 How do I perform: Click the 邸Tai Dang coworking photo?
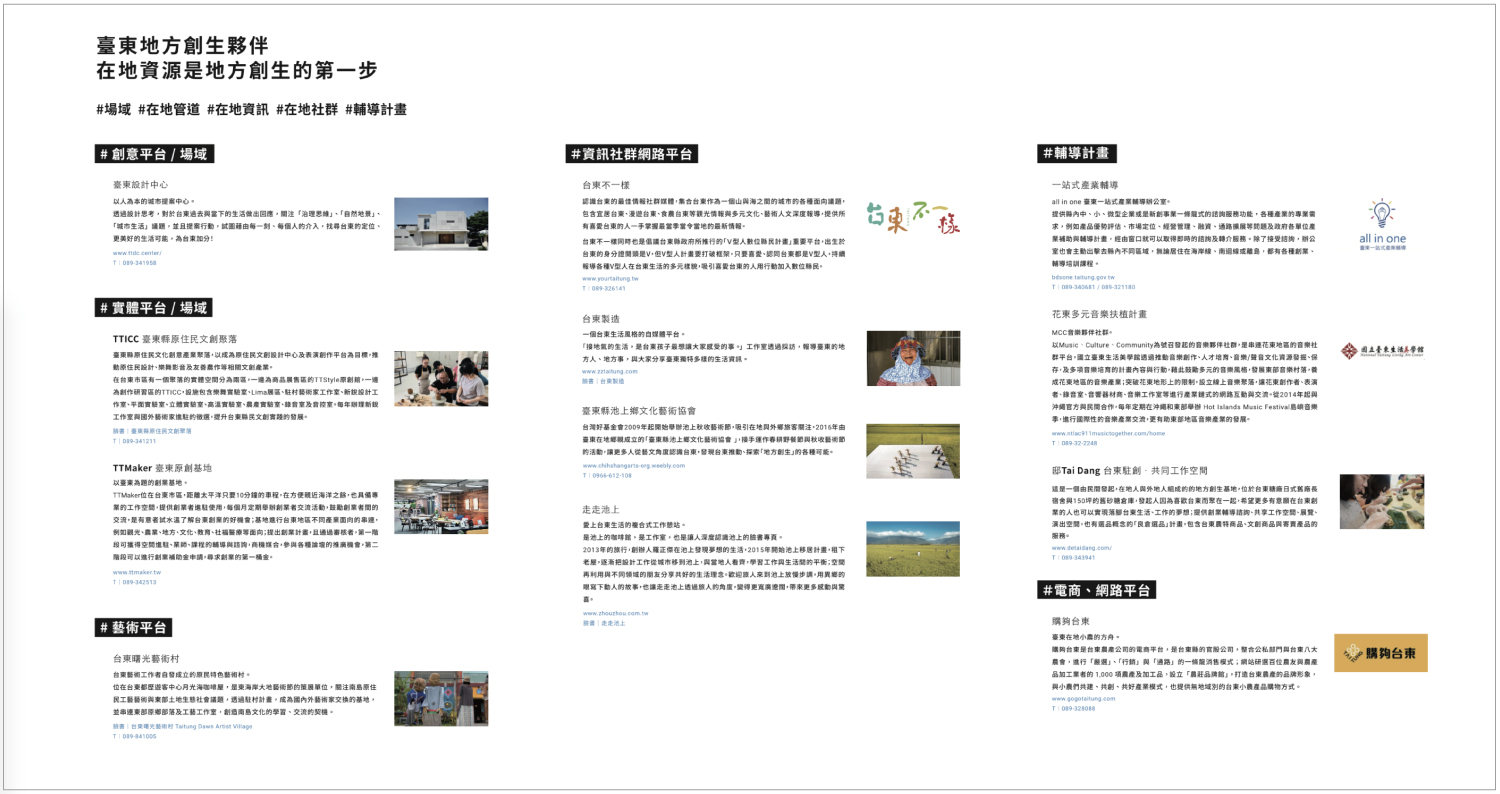pyautogui.click(x=1384, y=501)
